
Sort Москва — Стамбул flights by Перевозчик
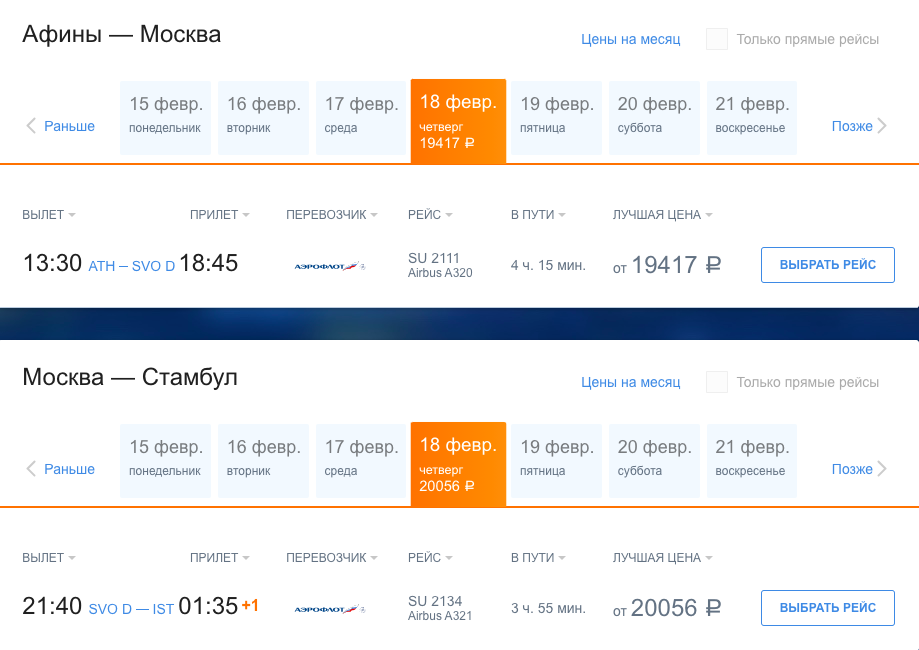pos(332,557)
